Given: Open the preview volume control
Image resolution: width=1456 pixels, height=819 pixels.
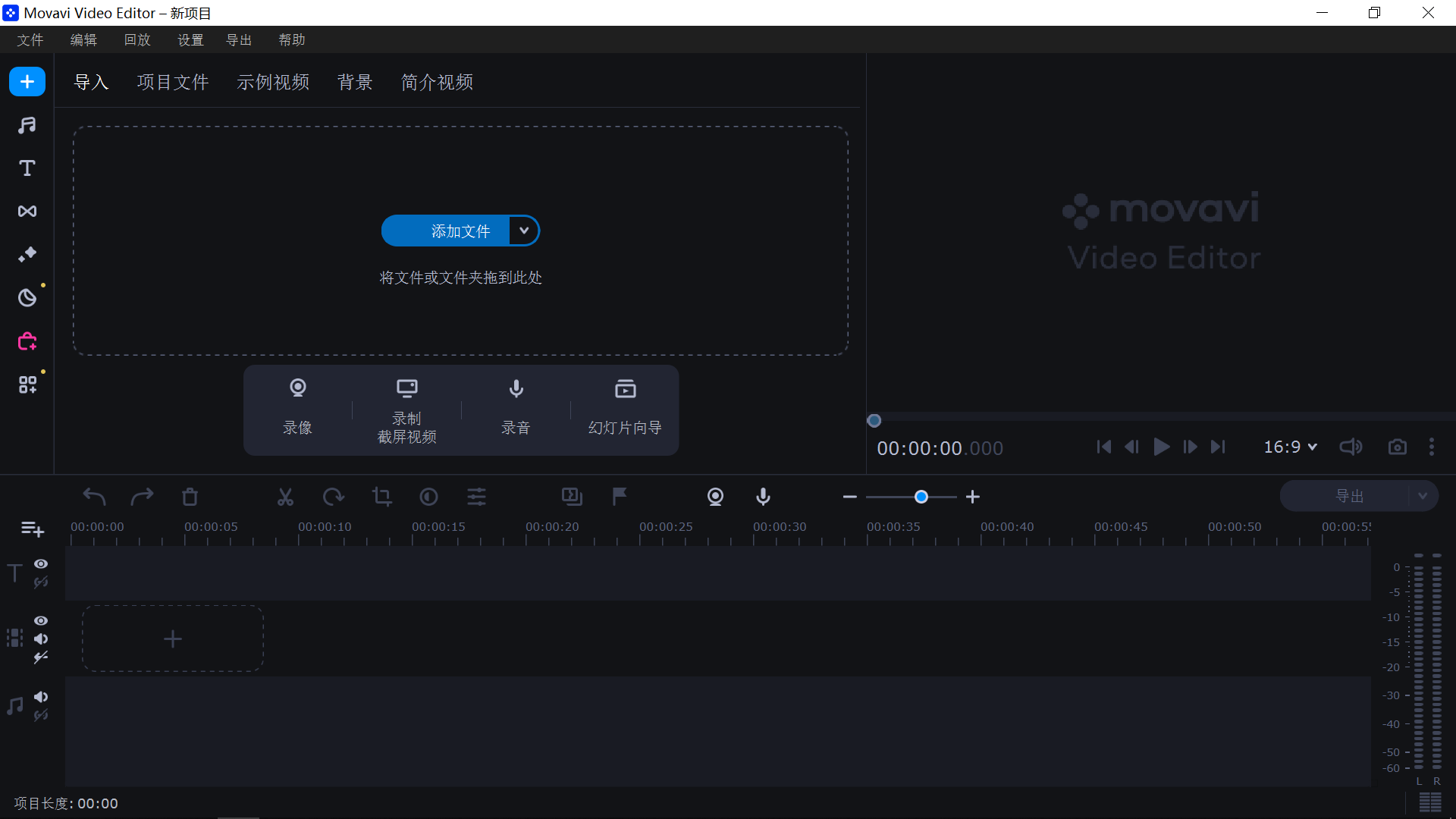Looking at the screenshot, I should tap(1351, 447).
